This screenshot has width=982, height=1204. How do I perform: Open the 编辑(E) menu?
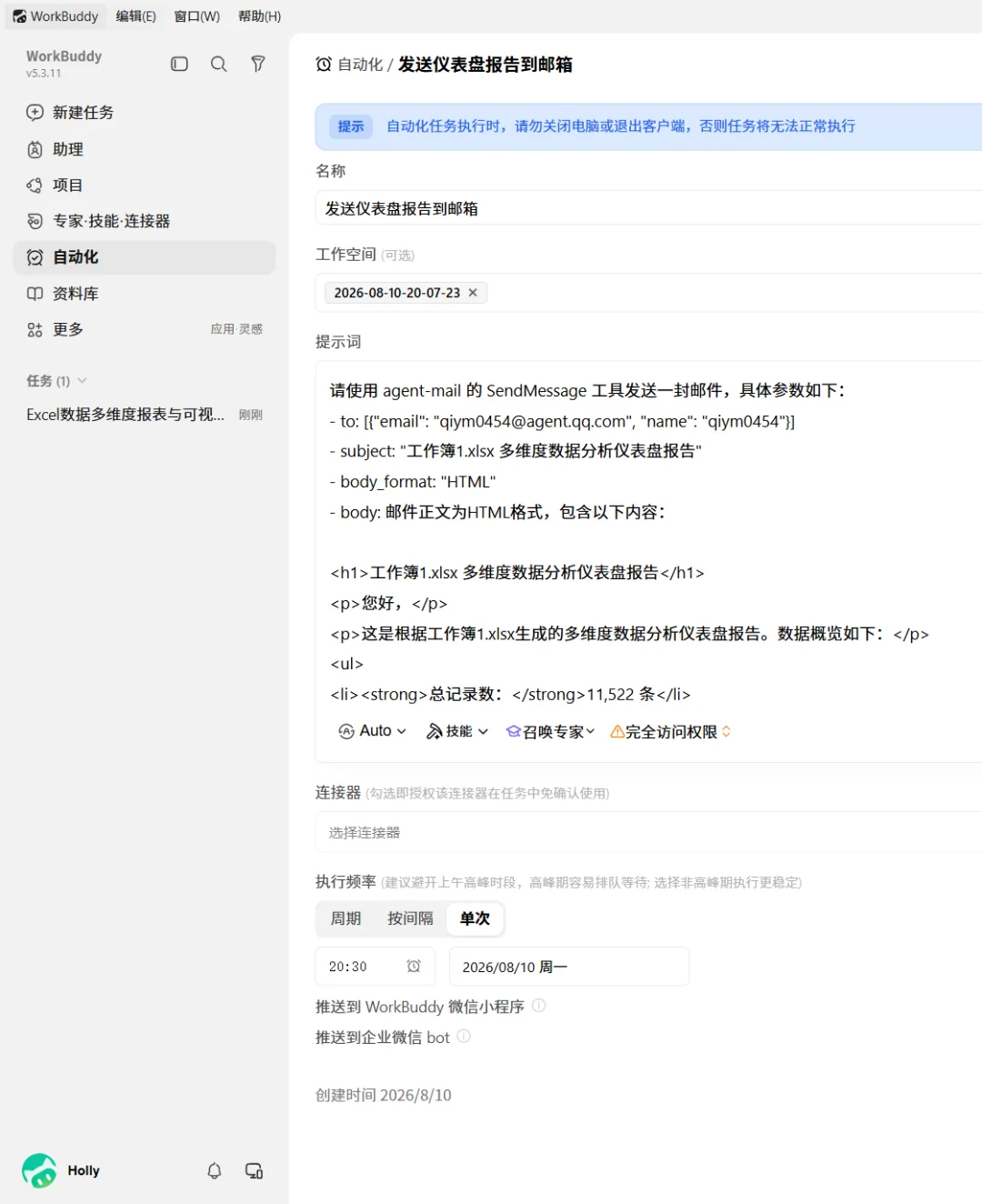coord(135,16)
